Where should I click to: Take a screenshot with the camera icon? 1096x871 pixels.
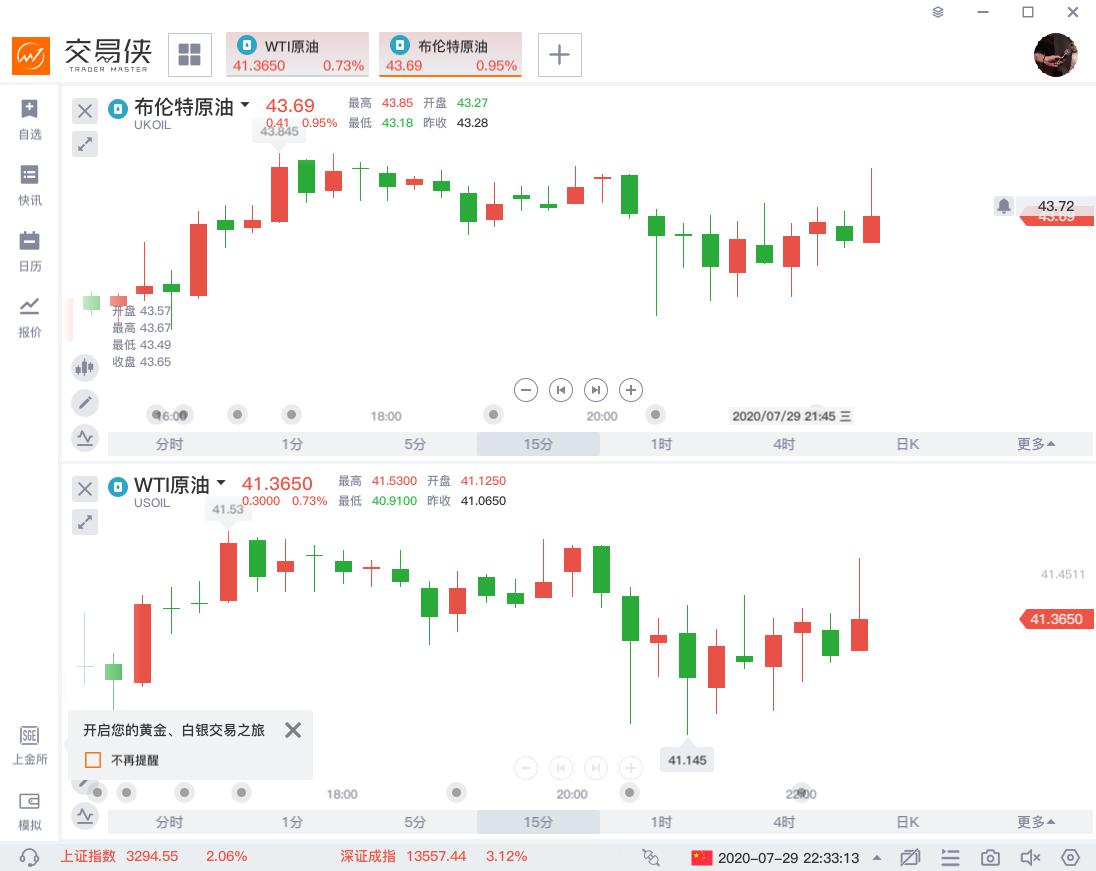pos(990,857)
